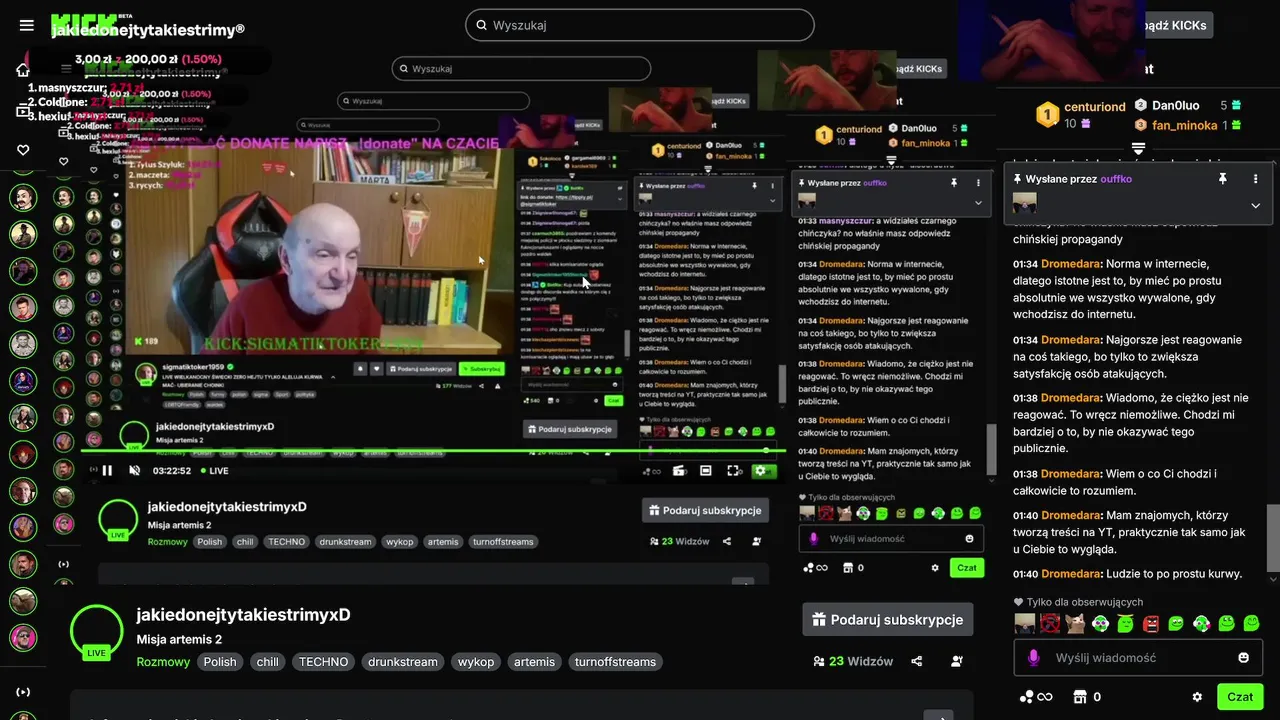Select the largest TECHNO tag
The width and height of the screenshot is (1280, 720).
click(323, 662)
